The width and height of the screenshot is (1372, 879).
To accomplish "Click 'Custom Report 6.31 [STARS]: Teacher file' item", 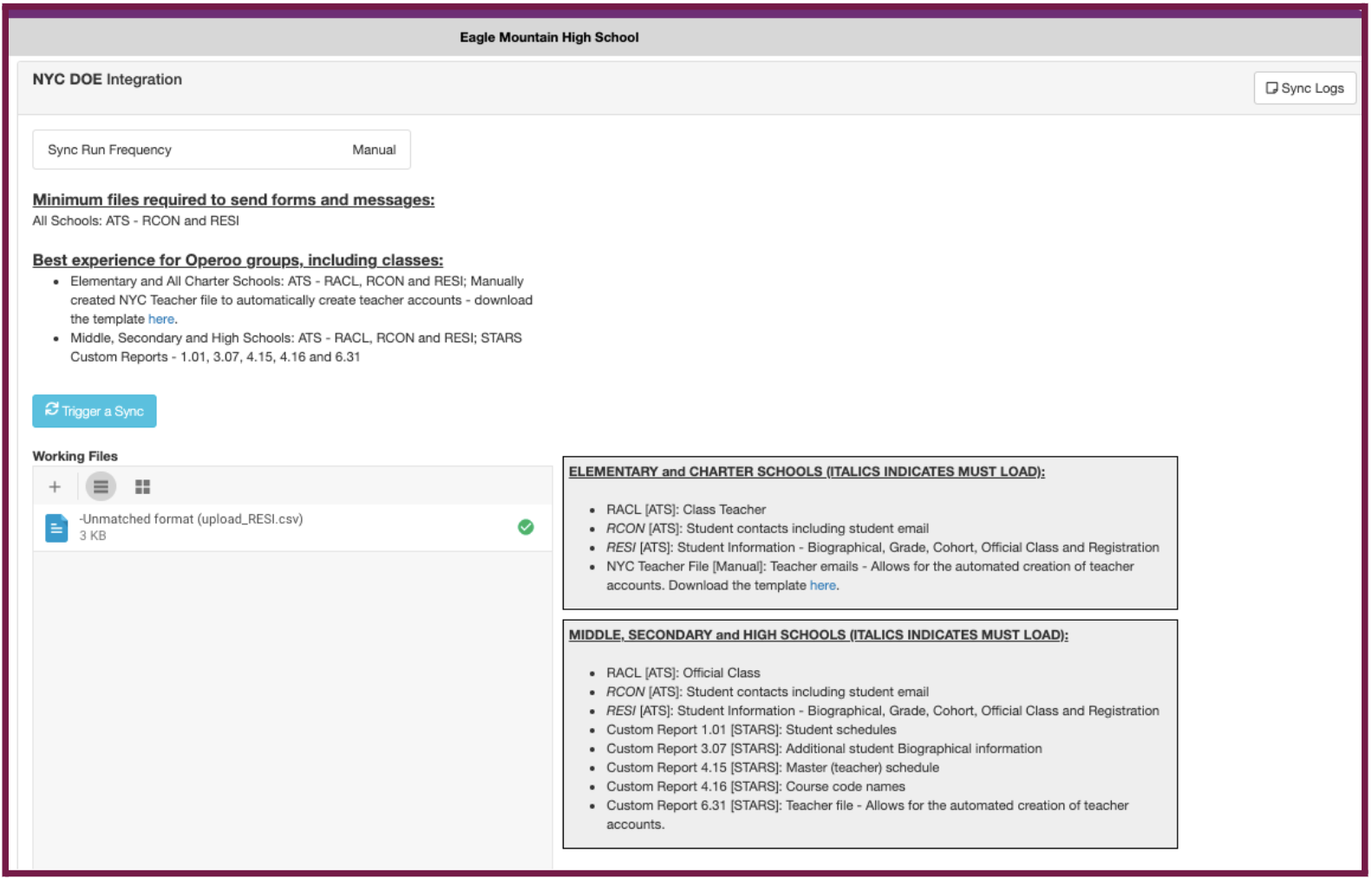I will click(867, 815).
